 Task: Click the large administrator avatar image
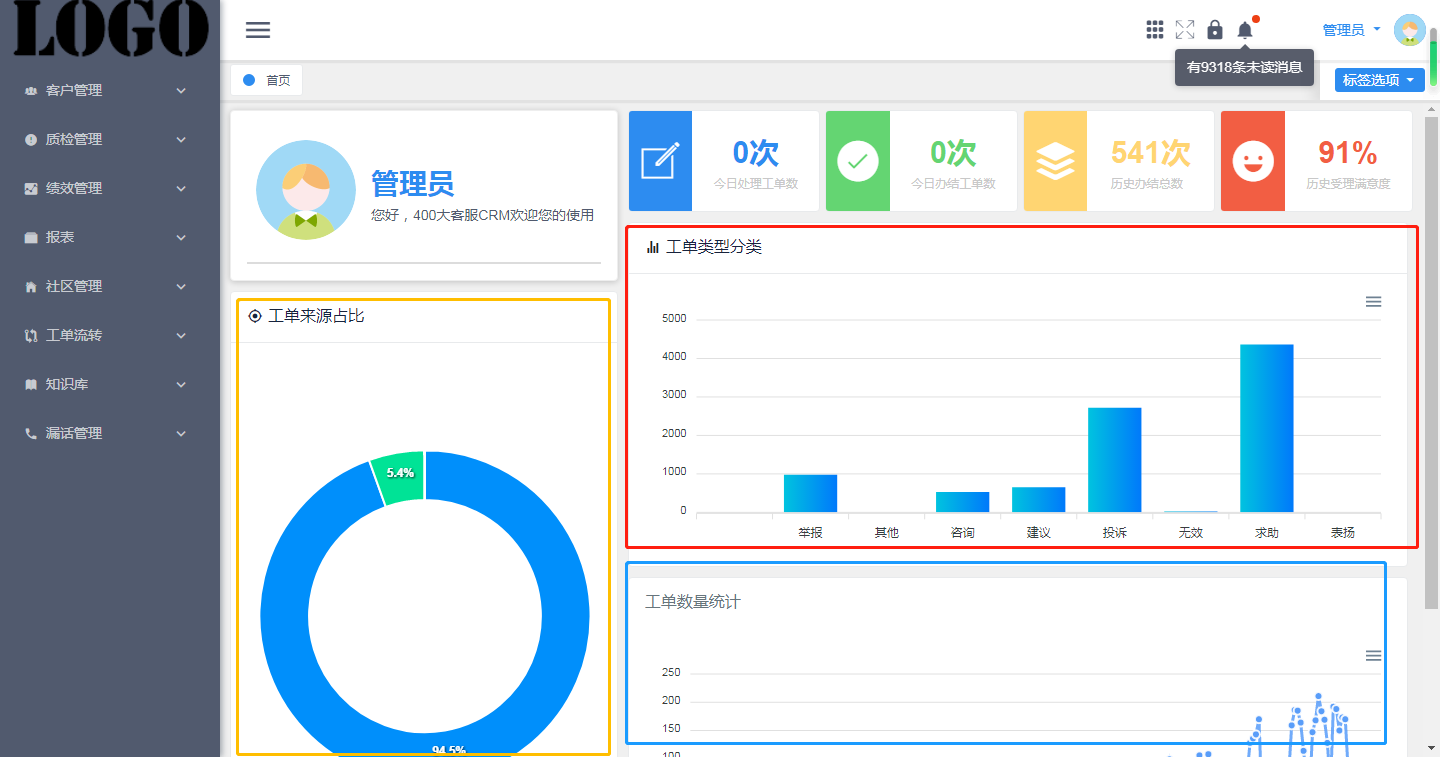[305, 190]
